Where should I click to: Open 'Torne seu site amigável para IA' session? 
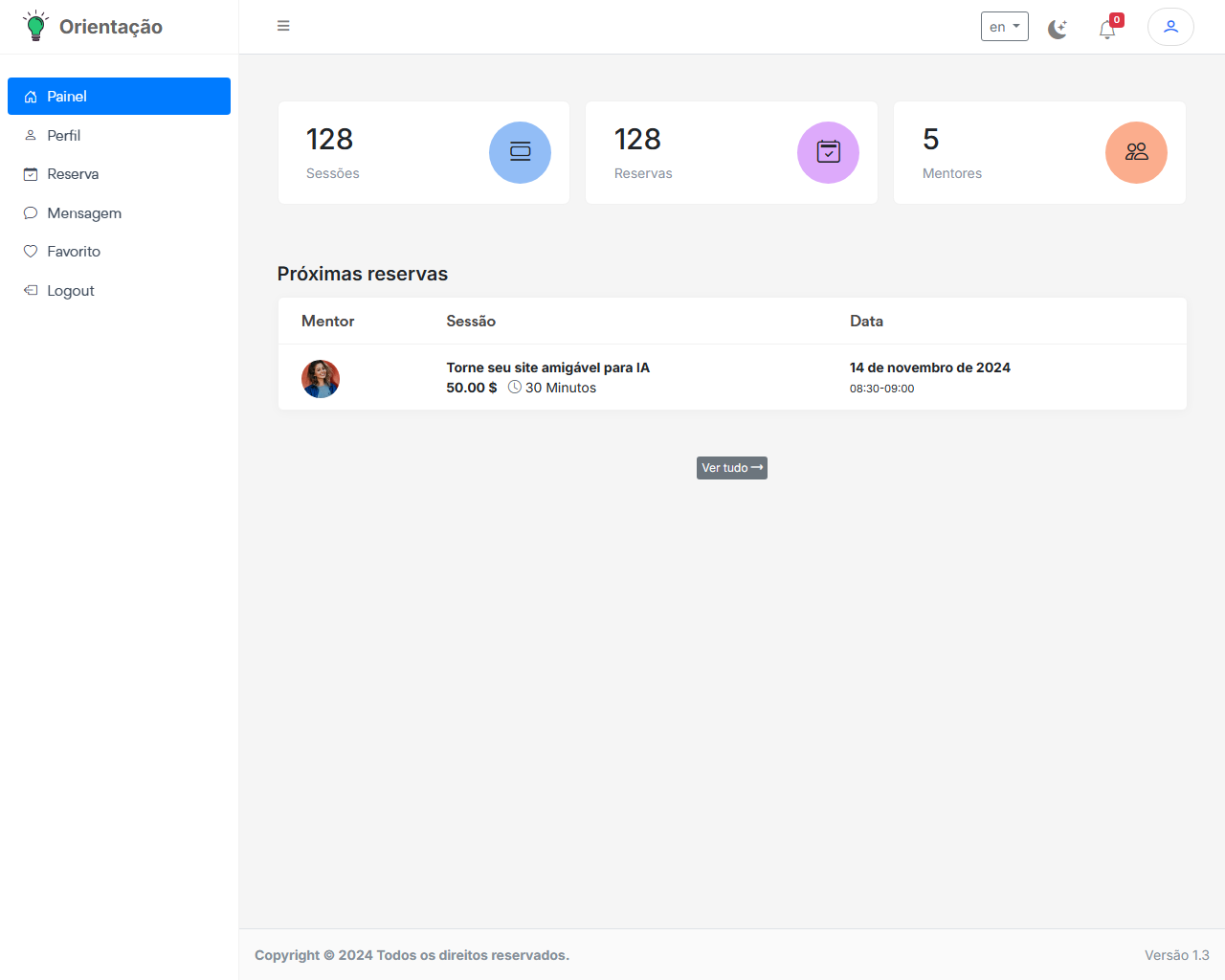547,367
